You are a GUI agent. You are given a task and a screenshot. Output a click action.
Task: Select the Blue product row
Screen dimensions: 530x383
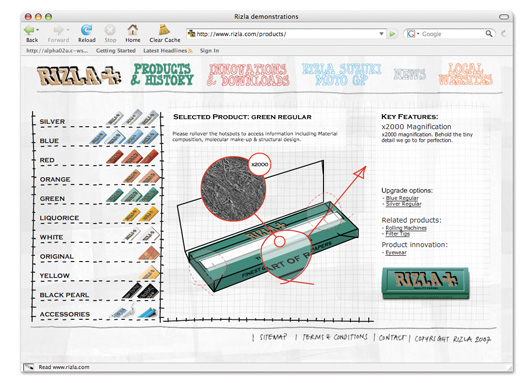tap(96, 139)
